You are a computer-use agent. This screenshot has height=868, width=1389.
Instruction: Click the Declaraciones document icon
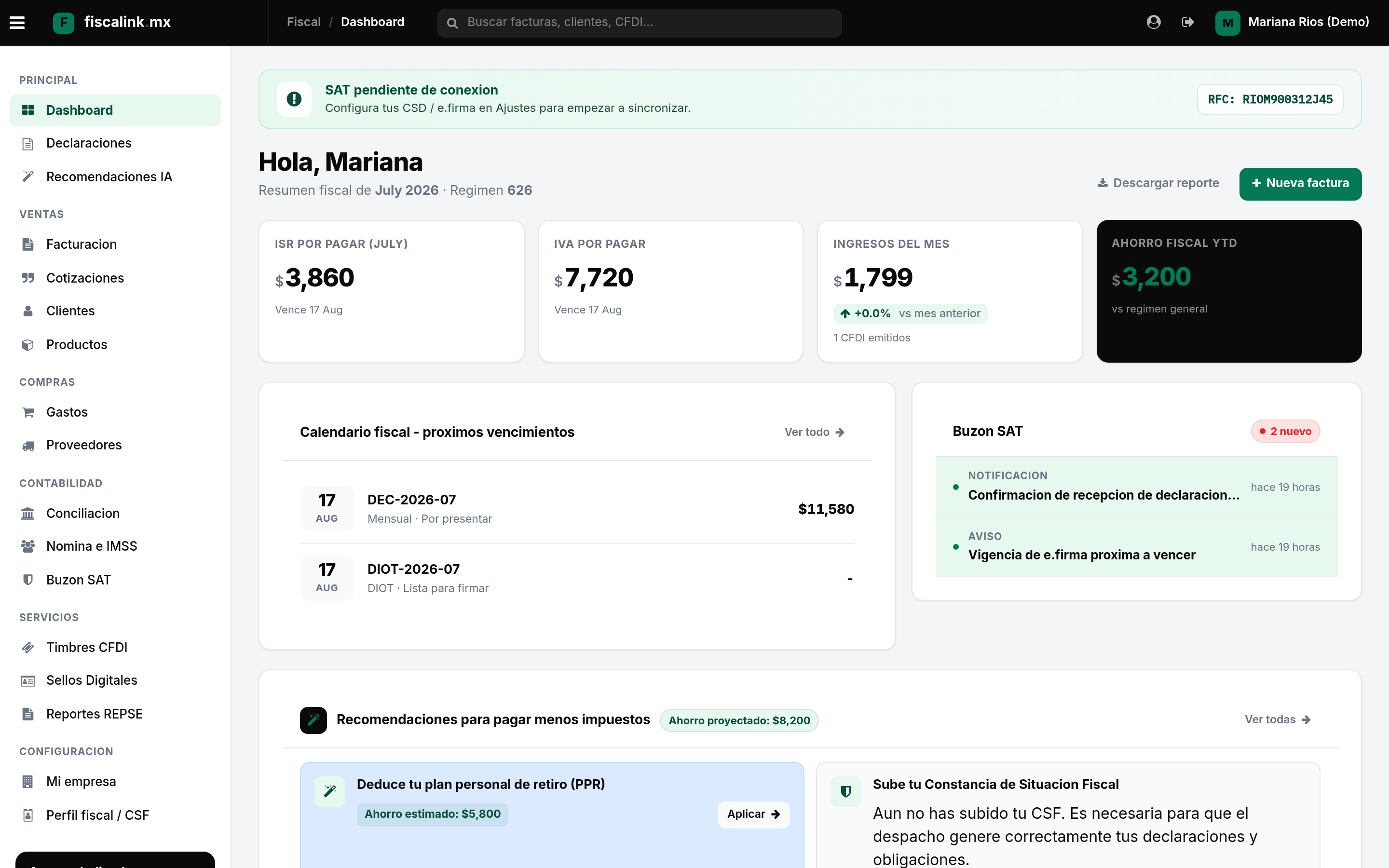click(27, 144)
